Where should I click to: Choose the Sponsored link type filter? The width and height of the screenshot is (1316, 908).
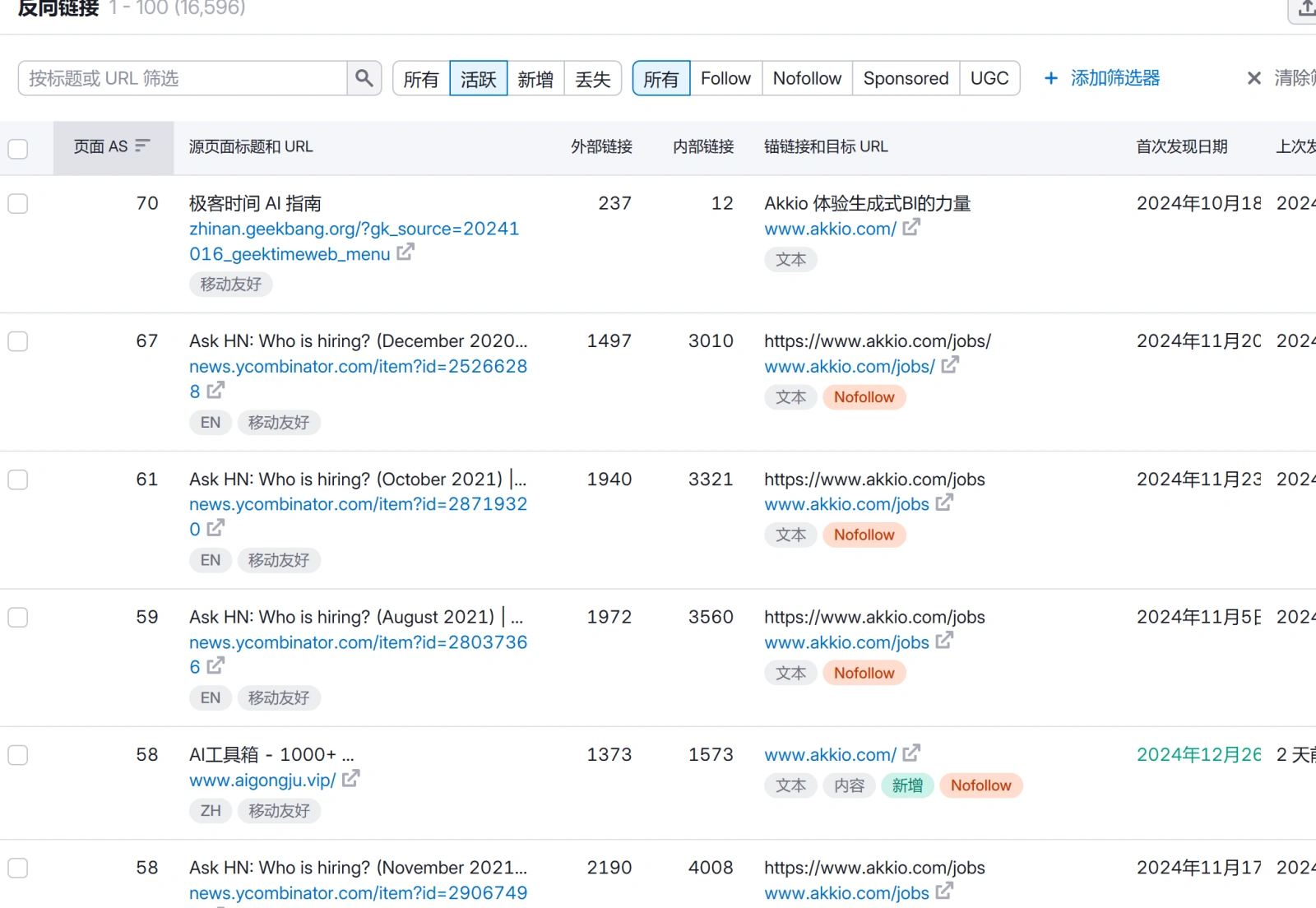point(906,79)
